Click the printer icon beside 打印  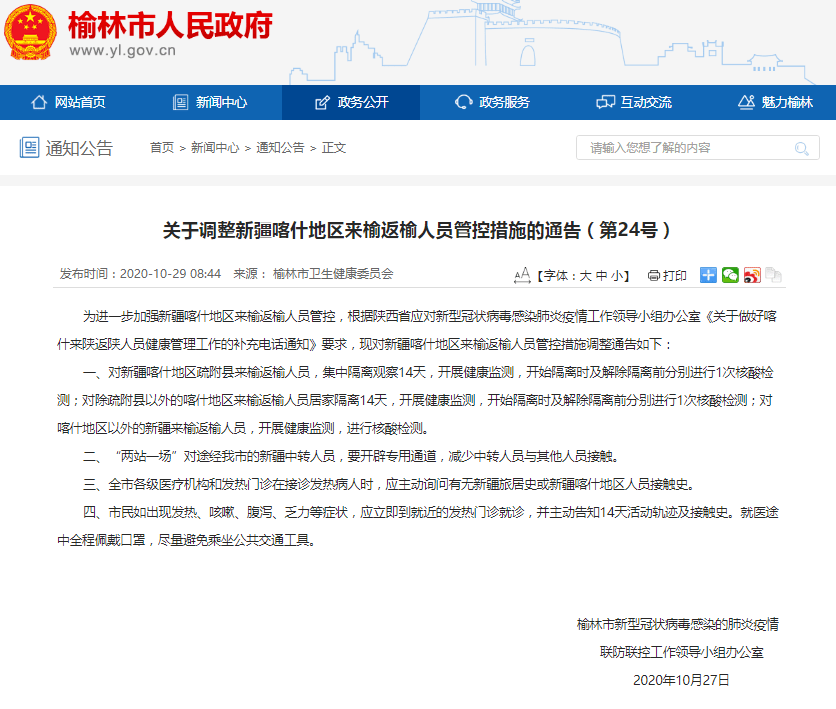654,275
